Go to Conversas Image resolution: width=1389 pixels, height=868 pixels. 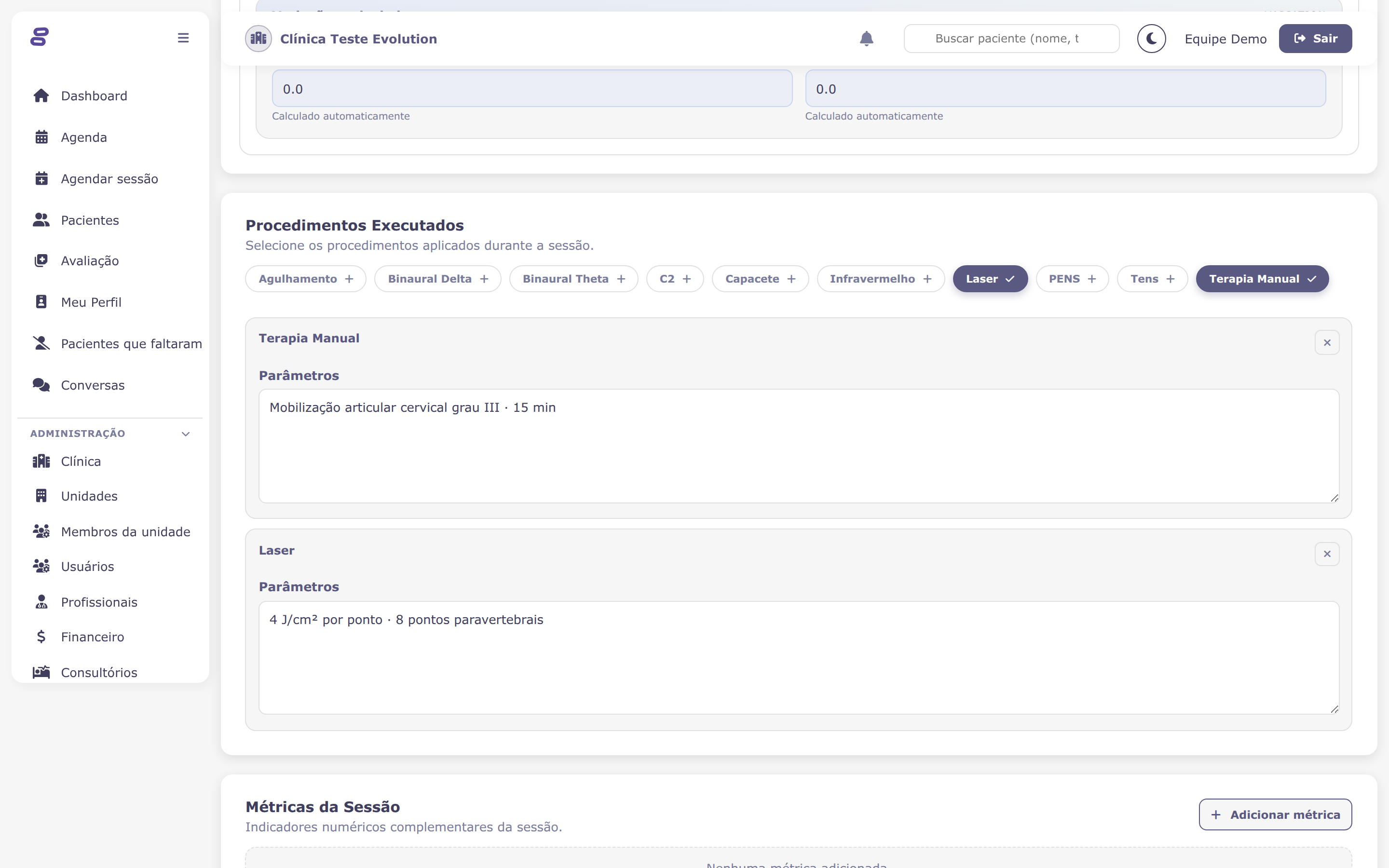[93, 385]
